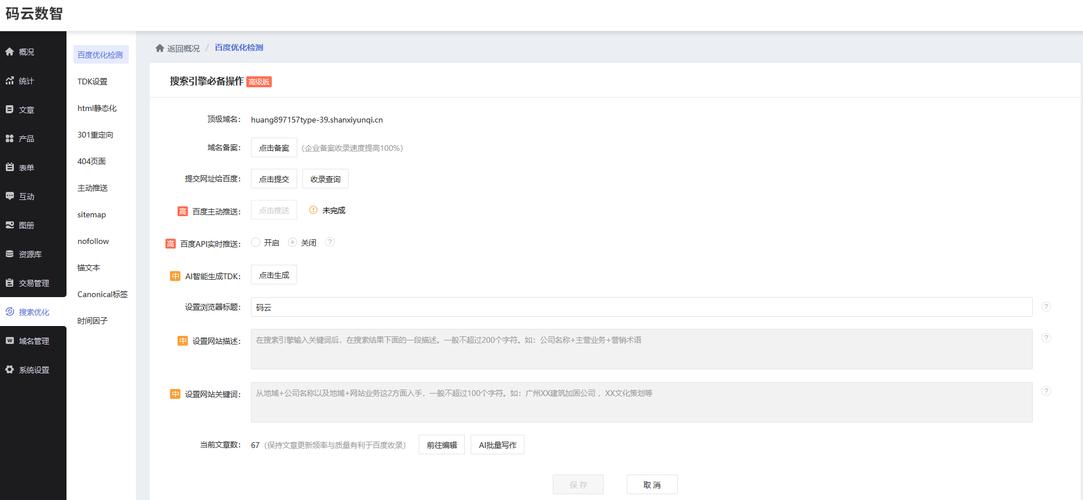Open 301重定向 in the submenu
Screen dimensions: 1083x500
tap(95, 135)
